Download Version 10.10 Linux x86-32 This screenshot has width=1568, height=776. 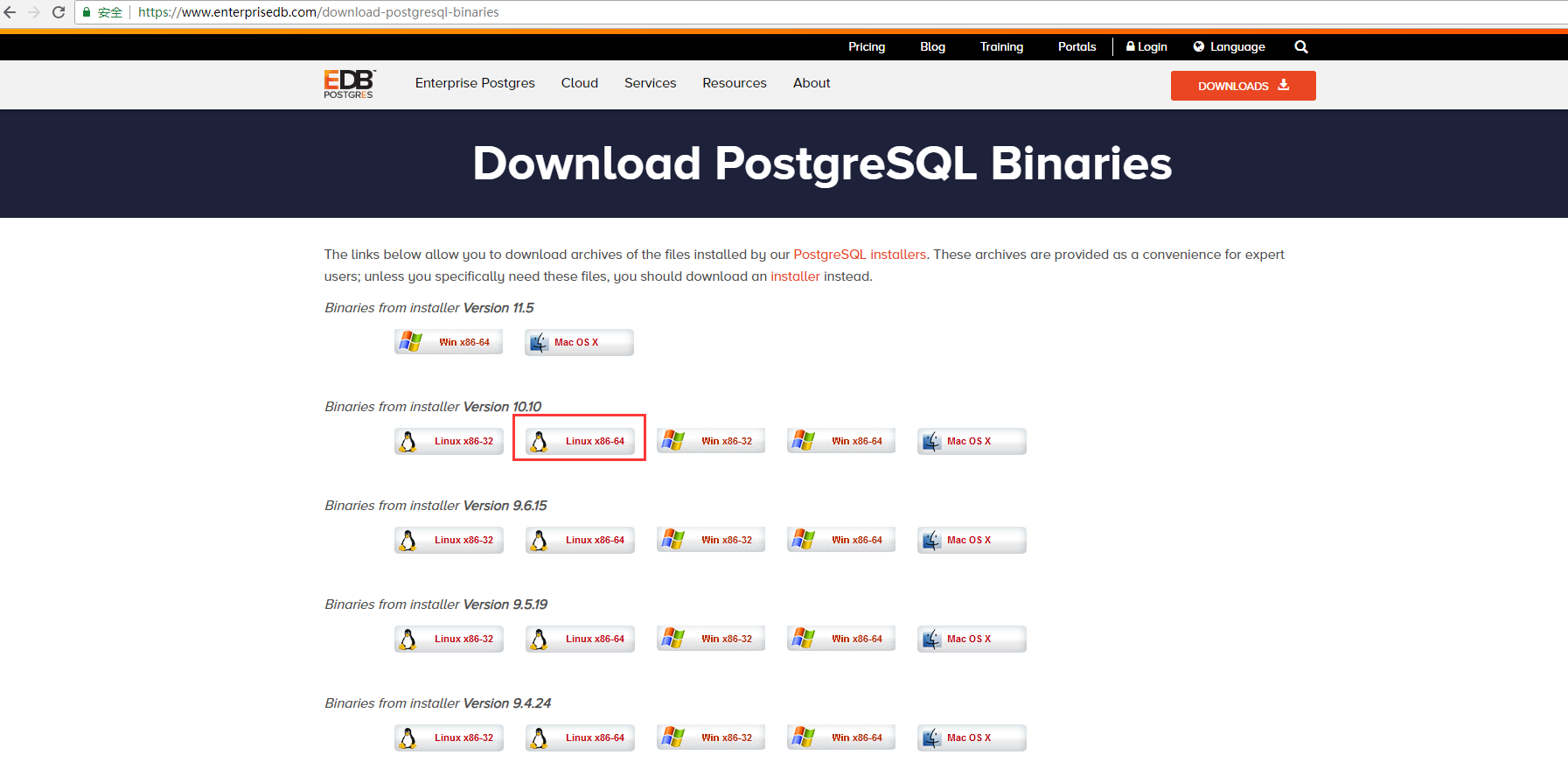[x=449, y=441]
